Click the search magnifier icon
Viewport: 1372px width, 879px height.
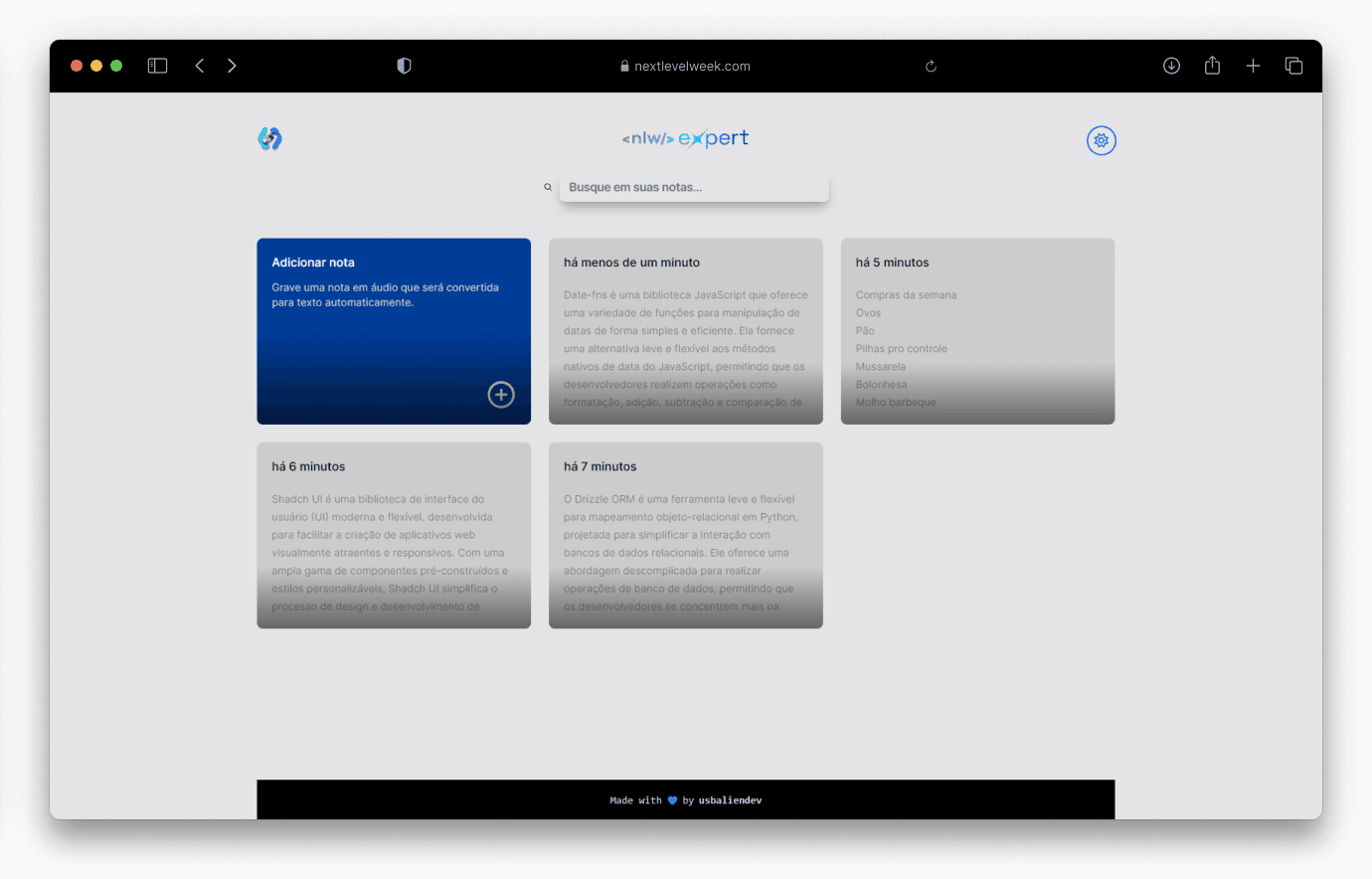point(548,187)
